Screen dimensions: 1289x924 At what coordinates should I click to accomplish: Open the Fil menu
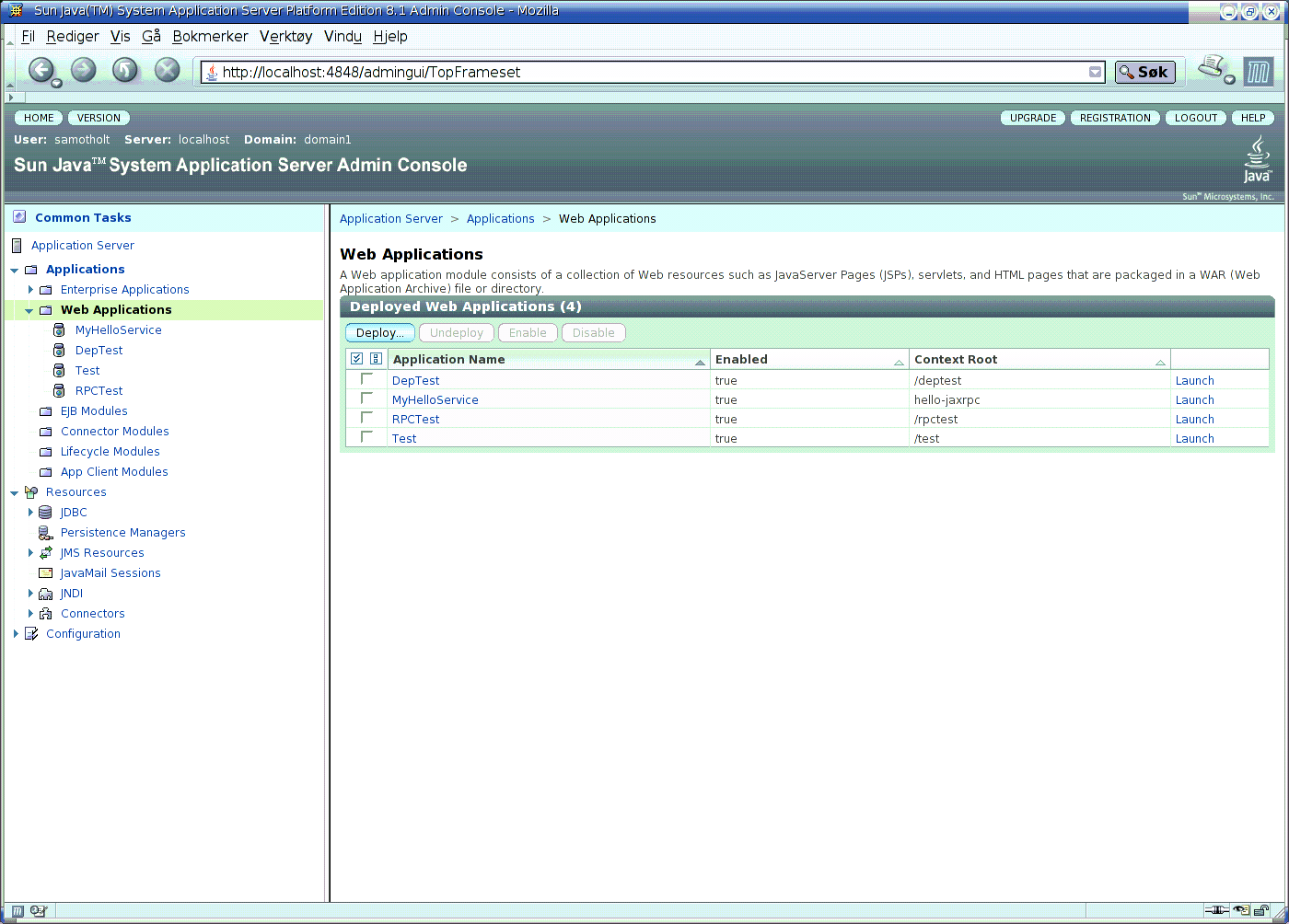[28, 36]
